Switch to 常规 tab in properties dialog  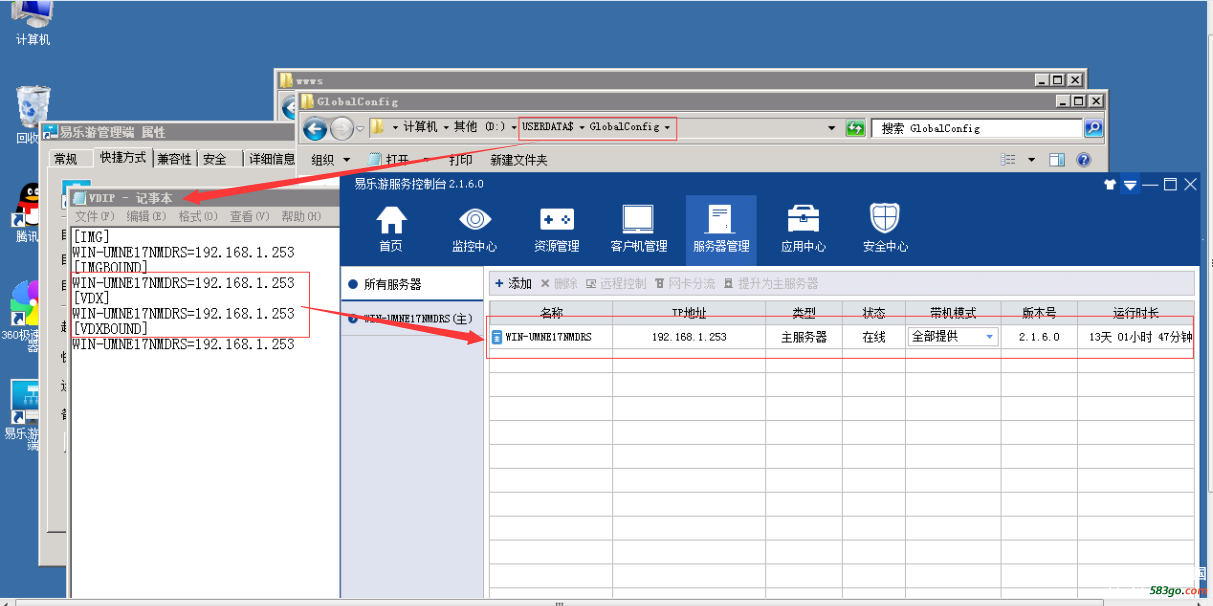[x=66, y=159]
